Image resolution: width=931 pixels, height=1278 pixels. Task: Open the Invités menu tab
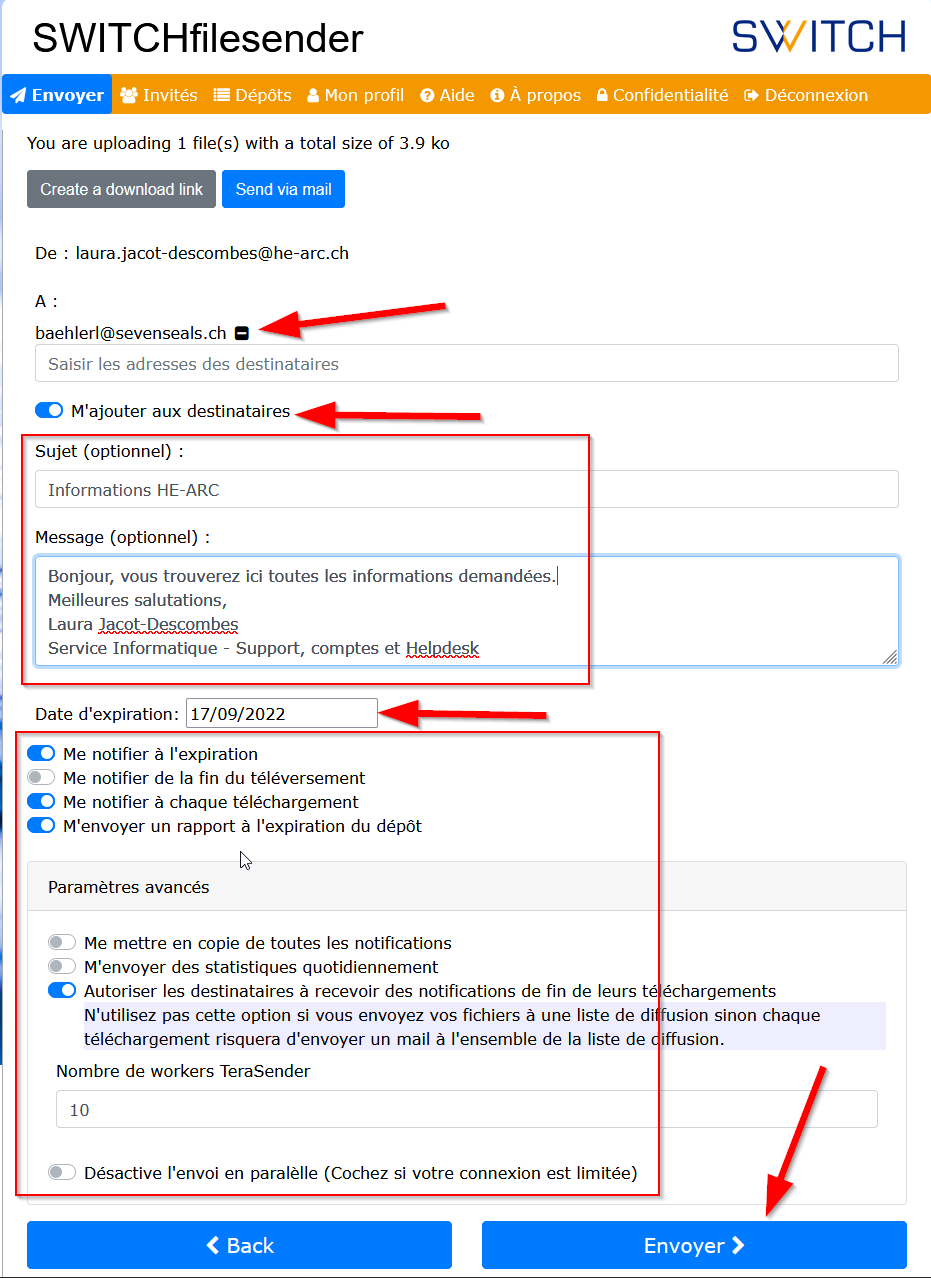(159, 96)
